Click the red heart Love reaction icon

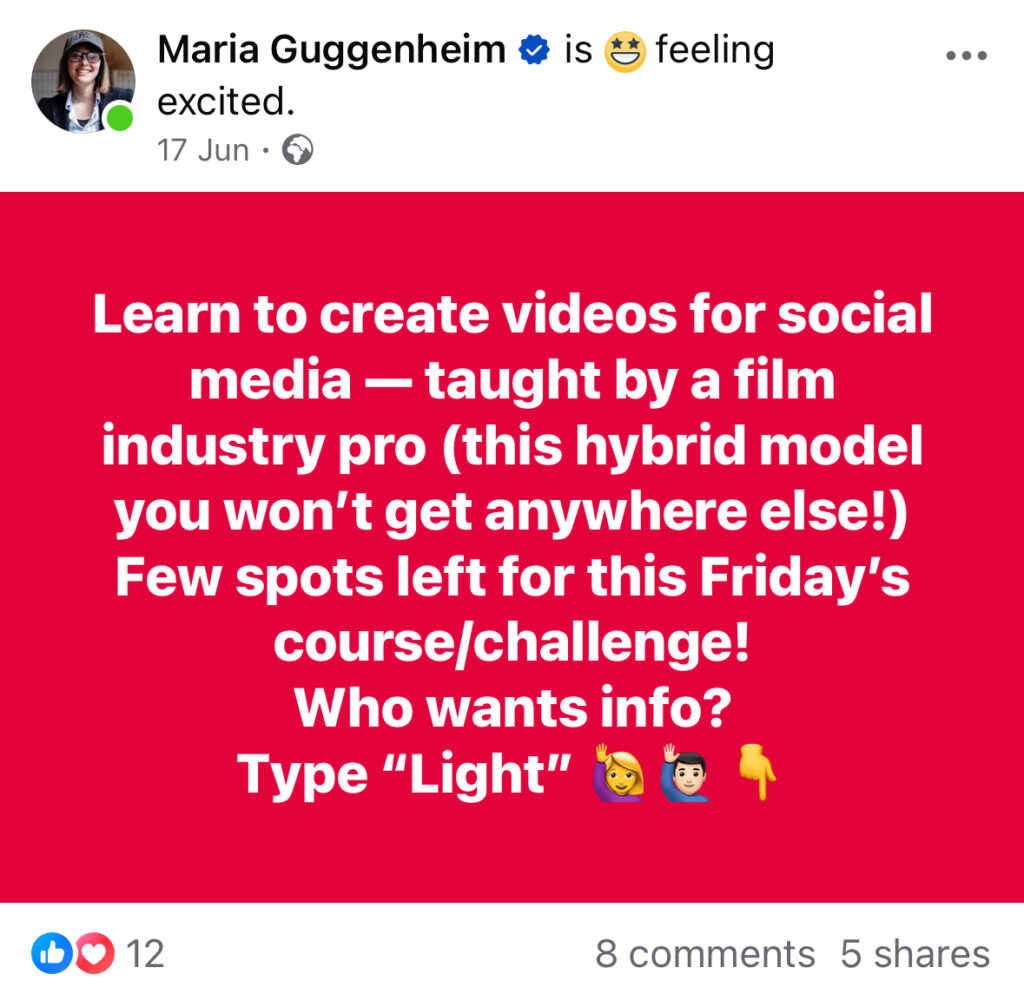click(95, 953)
